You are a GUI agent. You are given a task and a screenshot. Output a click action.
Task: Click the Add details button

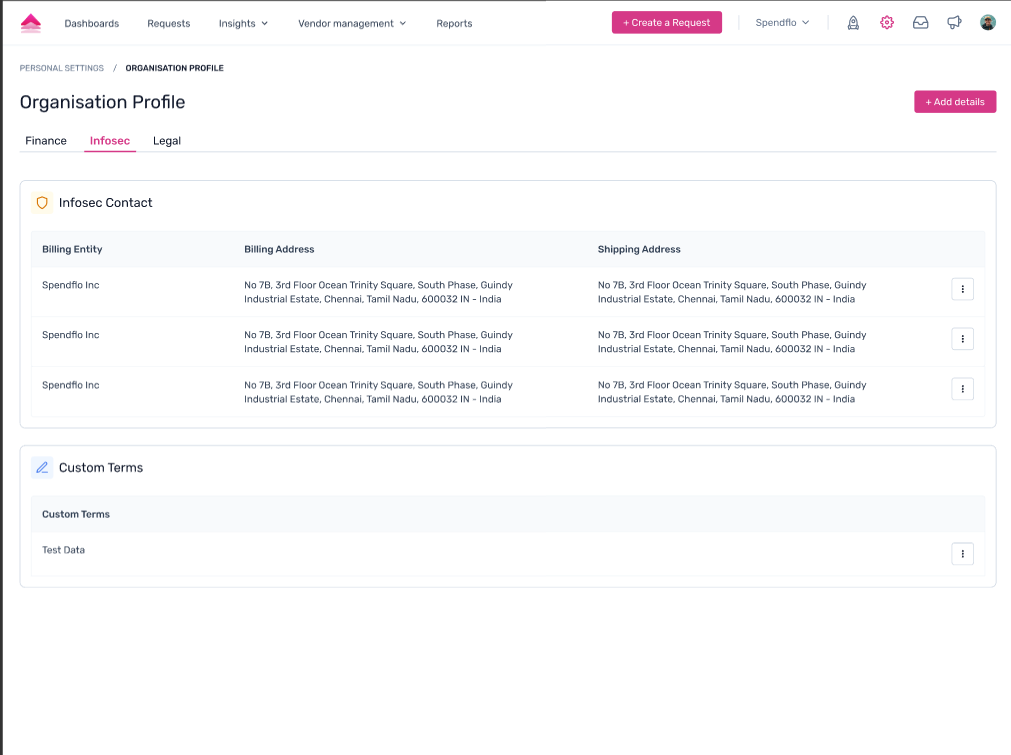pos(954,102)
